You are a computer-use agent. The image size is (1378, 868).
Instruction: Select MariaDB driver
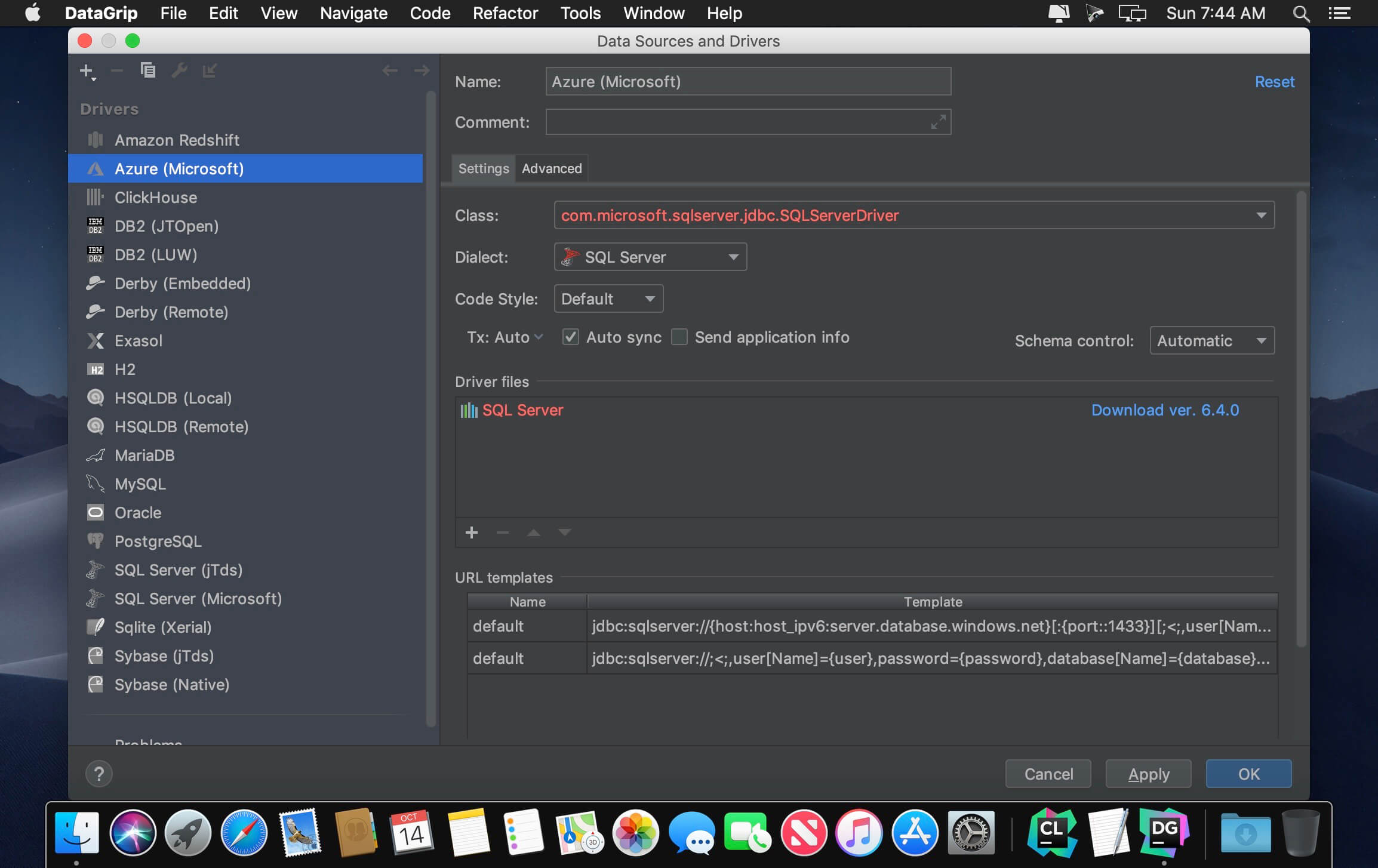[245, 455]
